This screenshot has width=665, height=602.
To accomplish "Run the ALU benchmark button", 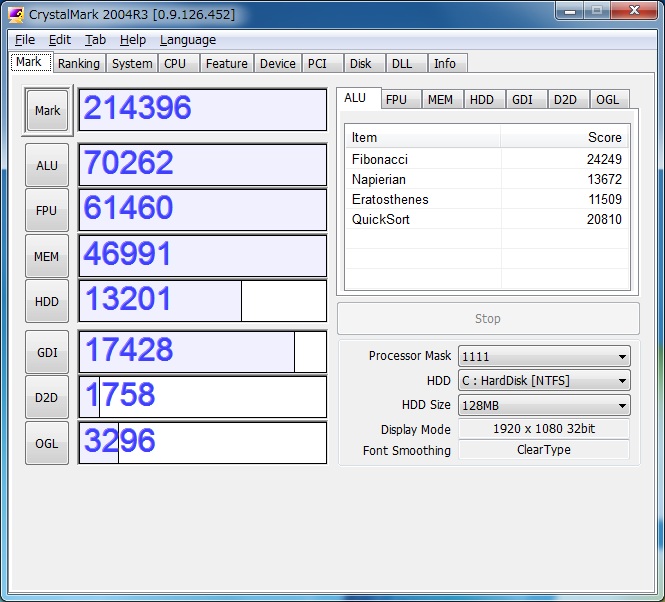I will (47, 165).
